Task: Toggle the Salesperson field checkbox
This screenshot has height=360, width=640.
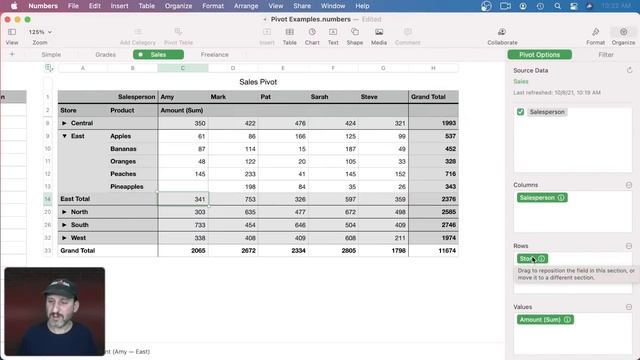Action: (x=520, y=112)
